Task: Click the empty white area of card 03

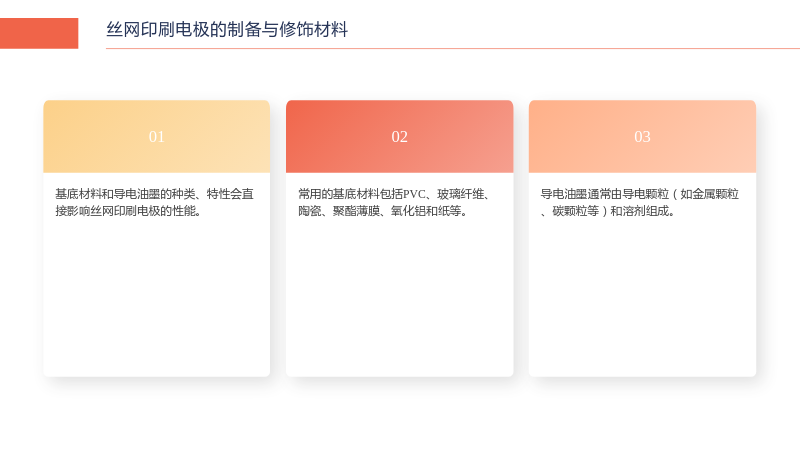Action: pyautogui.click(x=642, y=298)
